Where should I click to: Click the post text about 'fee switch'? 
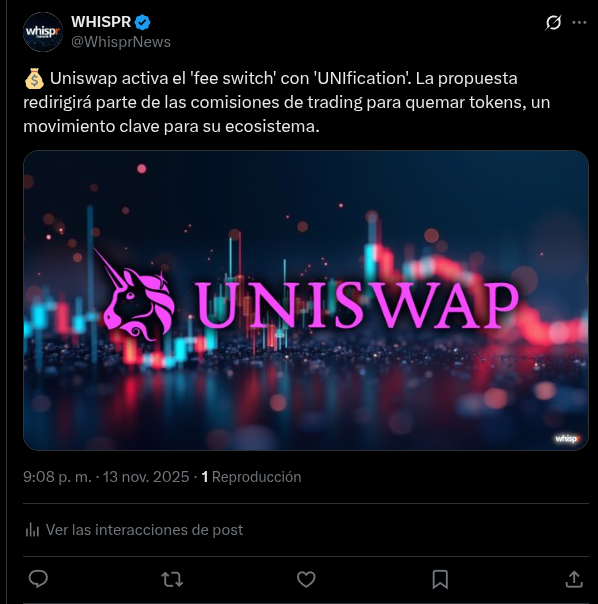pos(287,102)
